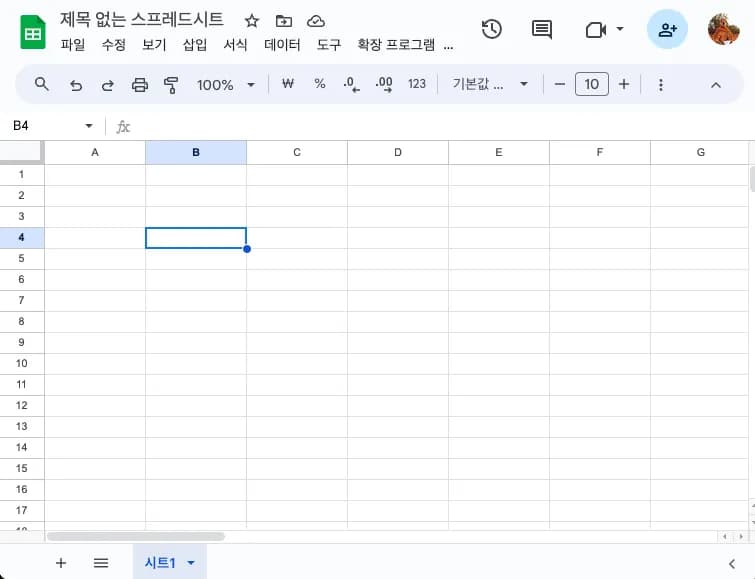The image size is (755, 579).
Task: Collapse the toolbar with up chevron
Action: (x=716, y=85)
